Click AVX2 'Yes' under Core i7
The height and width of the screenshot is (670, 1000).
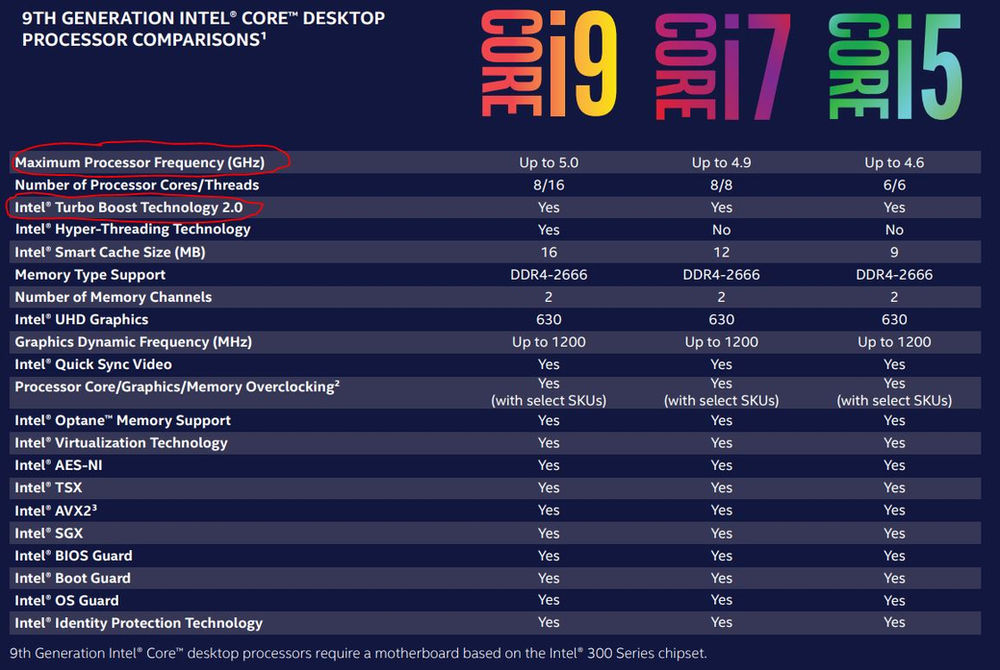(721, 511)
